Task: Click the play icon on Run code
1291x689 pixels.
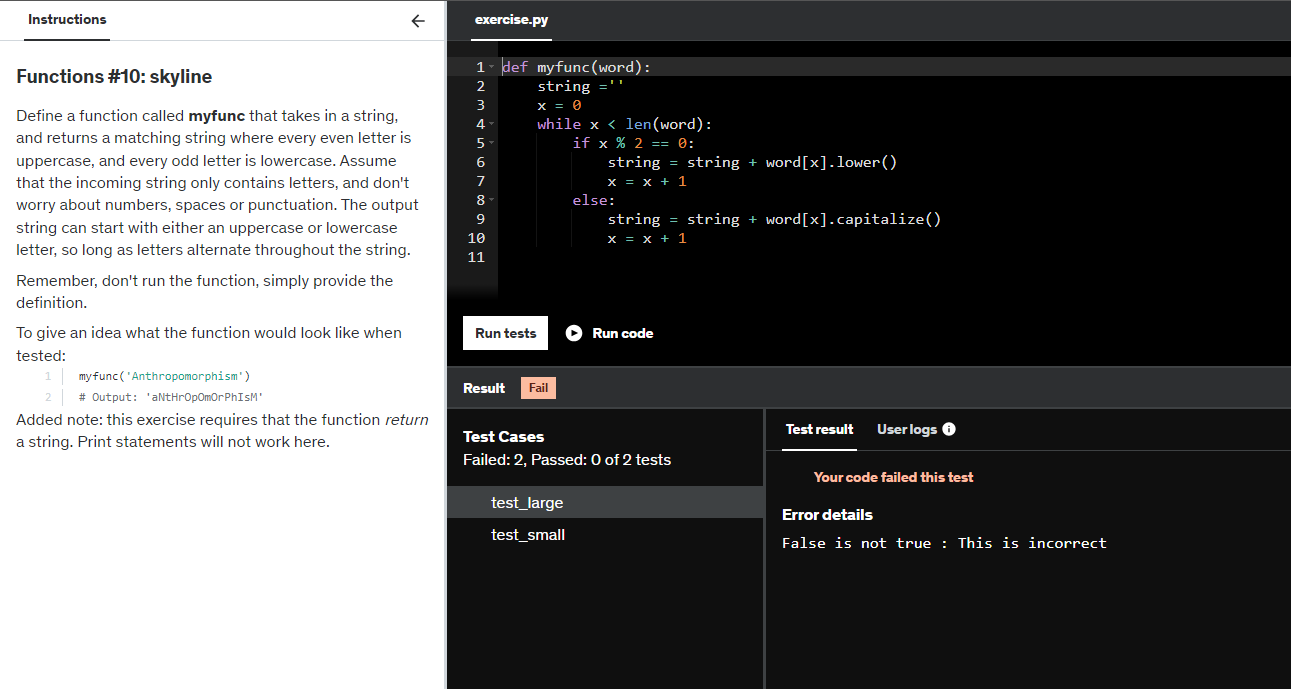Action: coord(573,333)
